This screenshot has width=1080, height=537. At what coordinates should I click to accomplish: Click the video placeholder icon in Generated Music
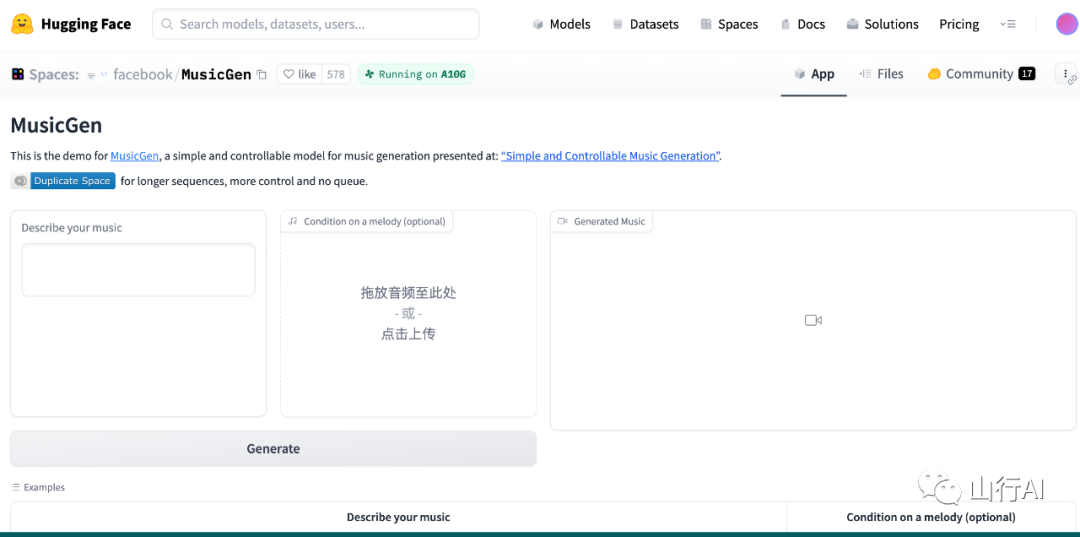click(x=813, y=321)
